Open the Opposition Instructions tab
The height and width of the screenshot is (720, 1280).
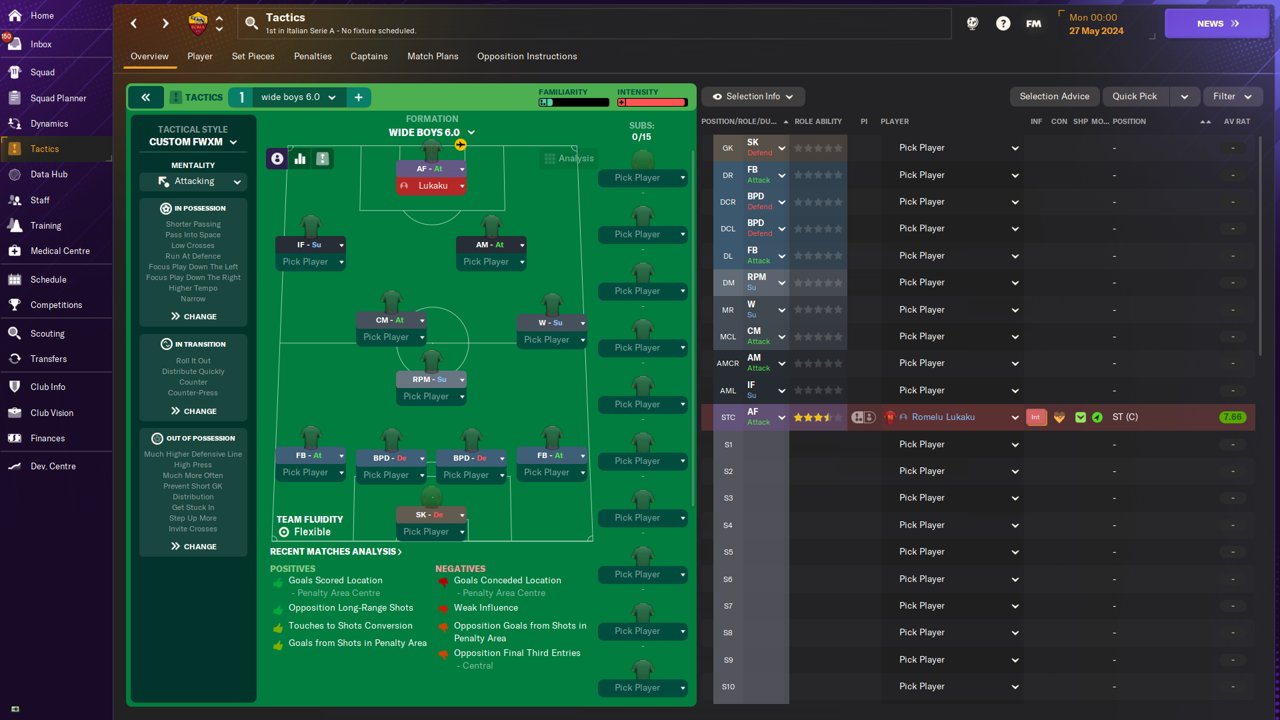click(527, 56)
